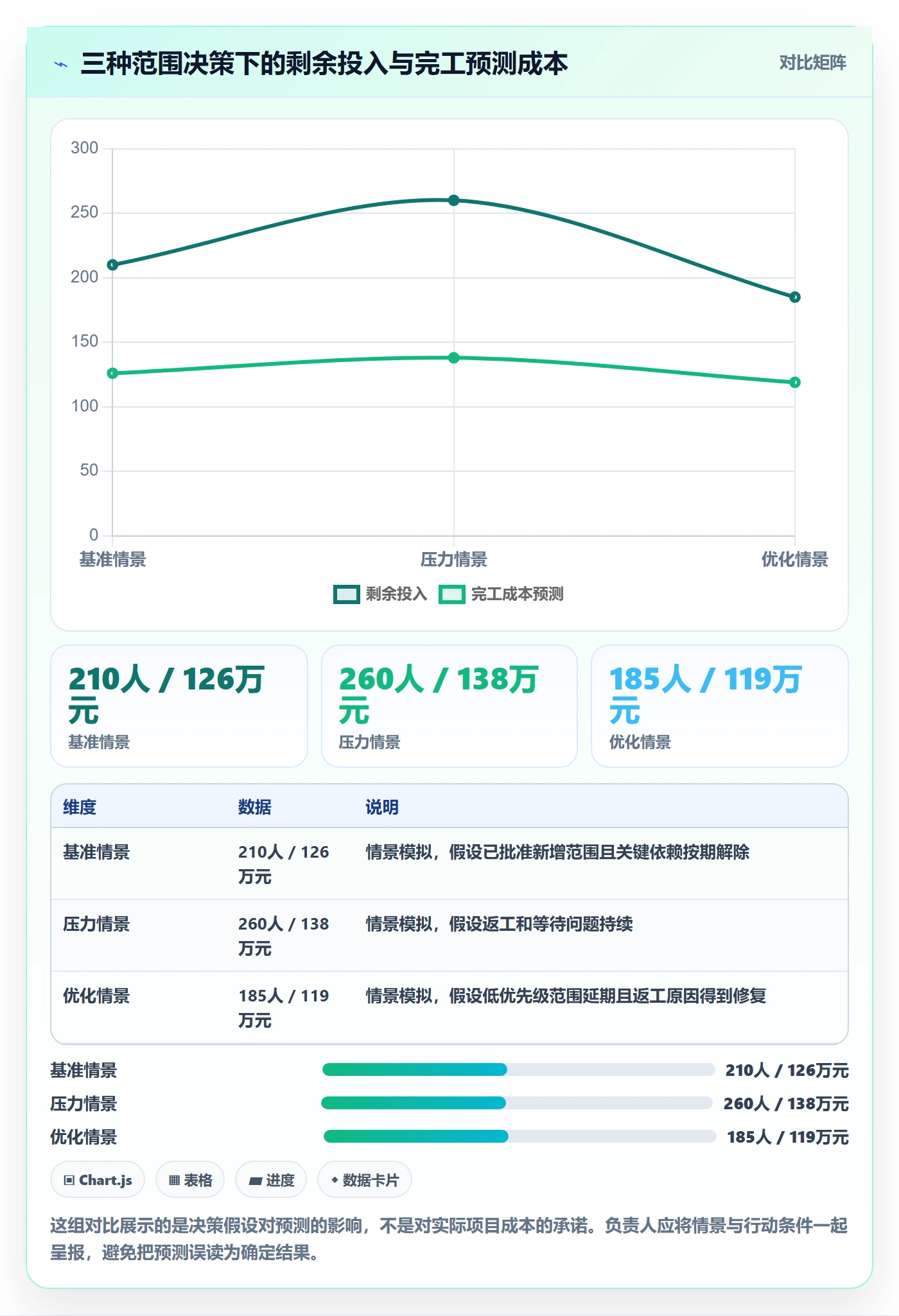Click the progress value 260人 / 138万元

click(x=786, y=1104)
